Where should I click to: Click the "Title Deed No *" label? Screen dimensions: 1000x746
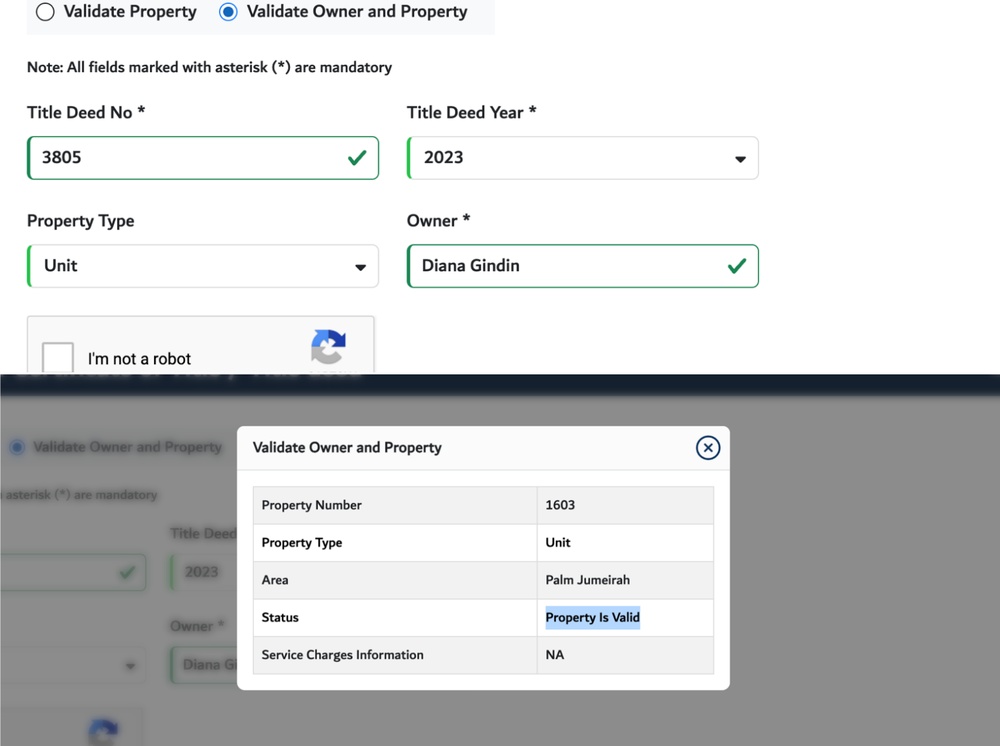click(86, 113)
